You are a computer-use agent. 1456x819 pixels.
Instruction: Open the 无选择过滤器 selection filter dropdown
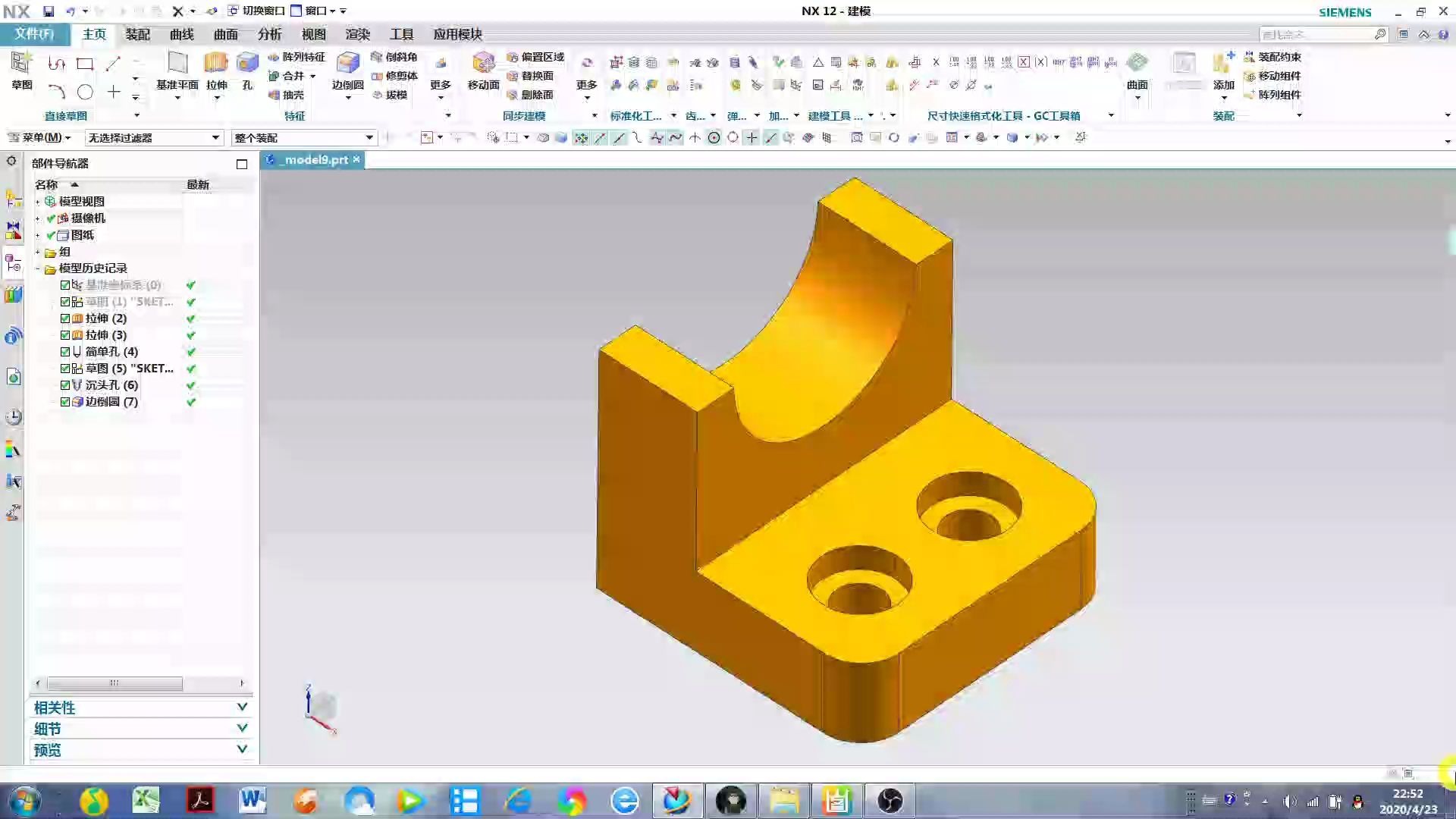tap(215, 138)
